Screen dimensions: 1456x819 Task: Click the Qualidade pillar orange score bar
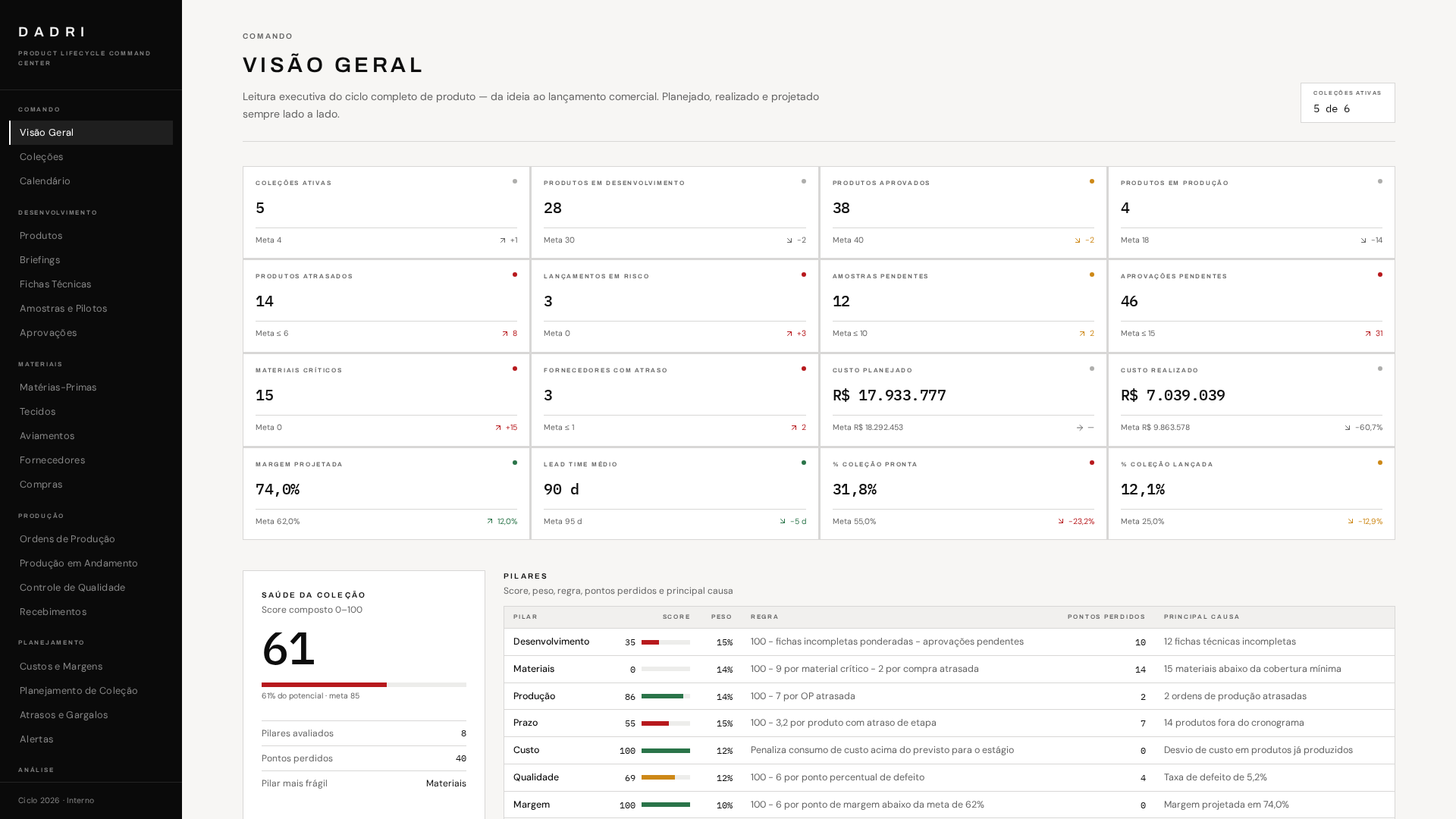[666, 777]
